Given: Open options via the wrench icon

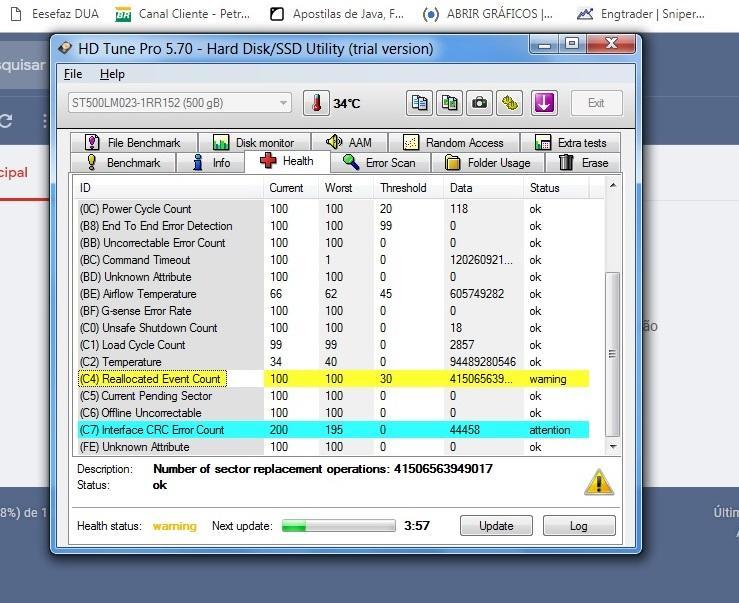Looking at the screenshot, I should tap(509, 103).
